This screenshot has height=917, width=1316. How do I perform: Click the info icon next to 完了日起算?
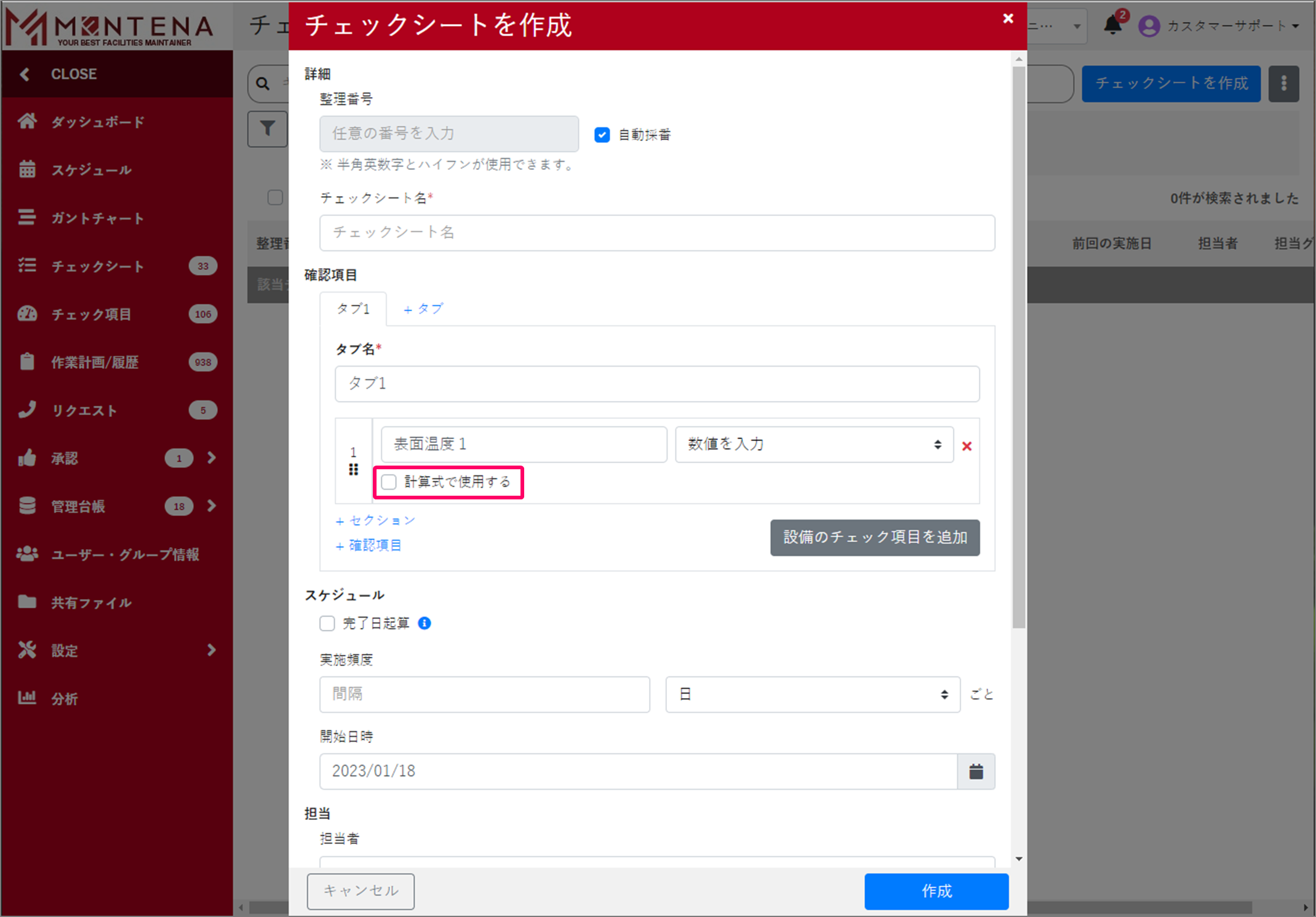(x=425, y=623)
